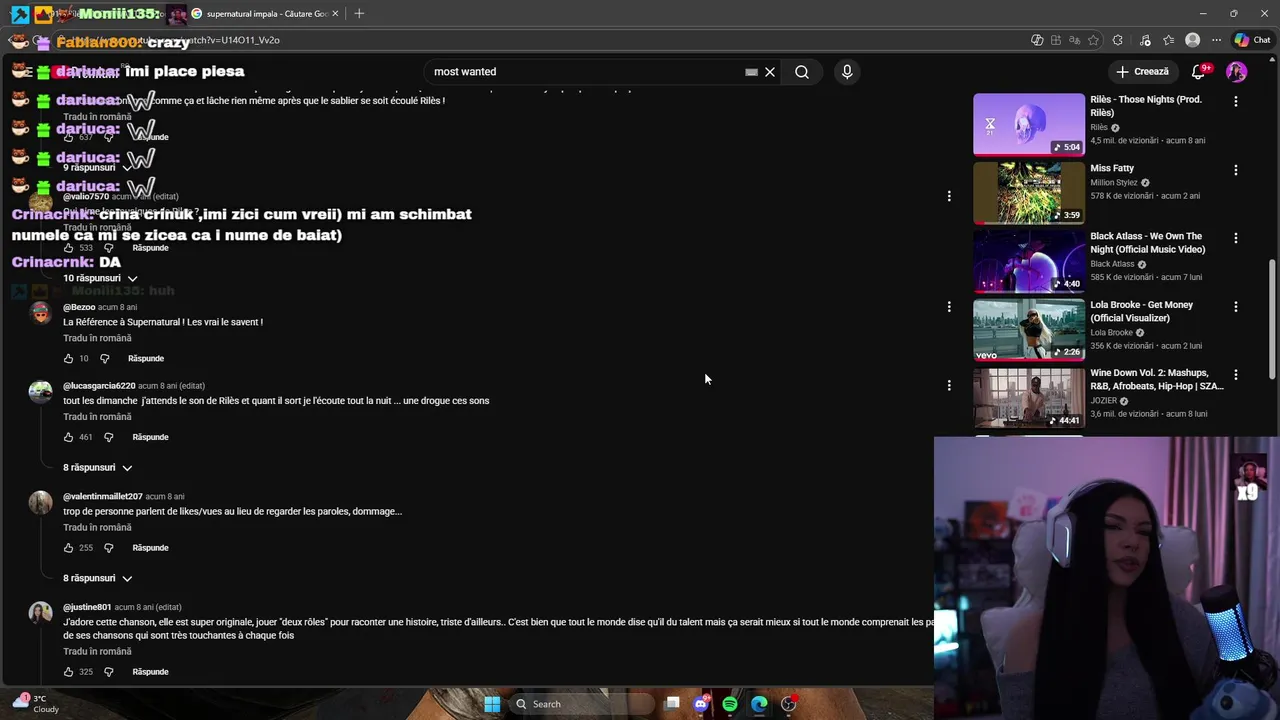Viewport: 1280px width, 720px height.
Task: Open options menu for @valio7570 comment
Action: tap(949, 196)
